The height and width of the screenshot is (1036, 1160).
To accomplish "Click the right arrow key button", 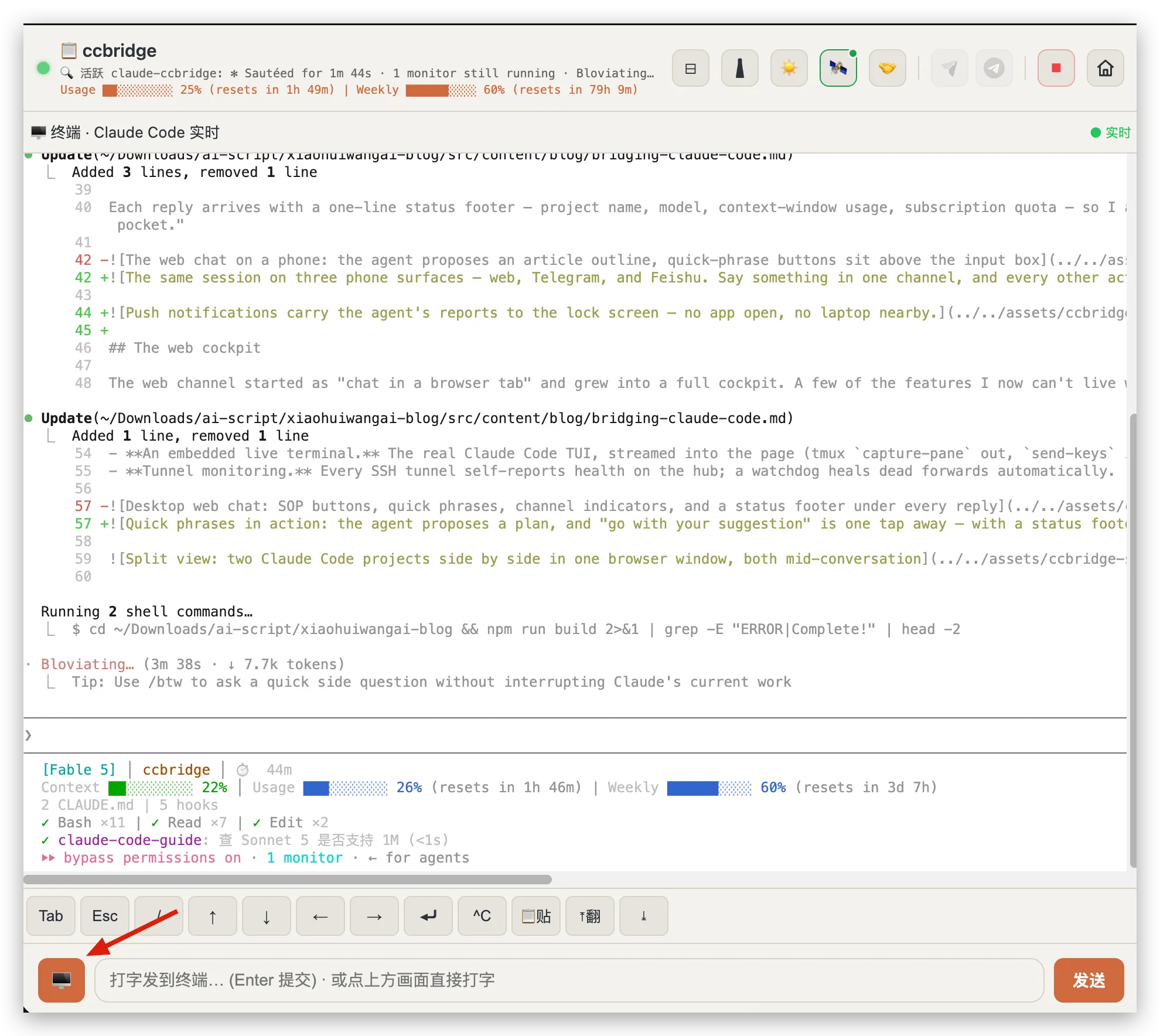I will pyautogui.click(x=374, y=916).
